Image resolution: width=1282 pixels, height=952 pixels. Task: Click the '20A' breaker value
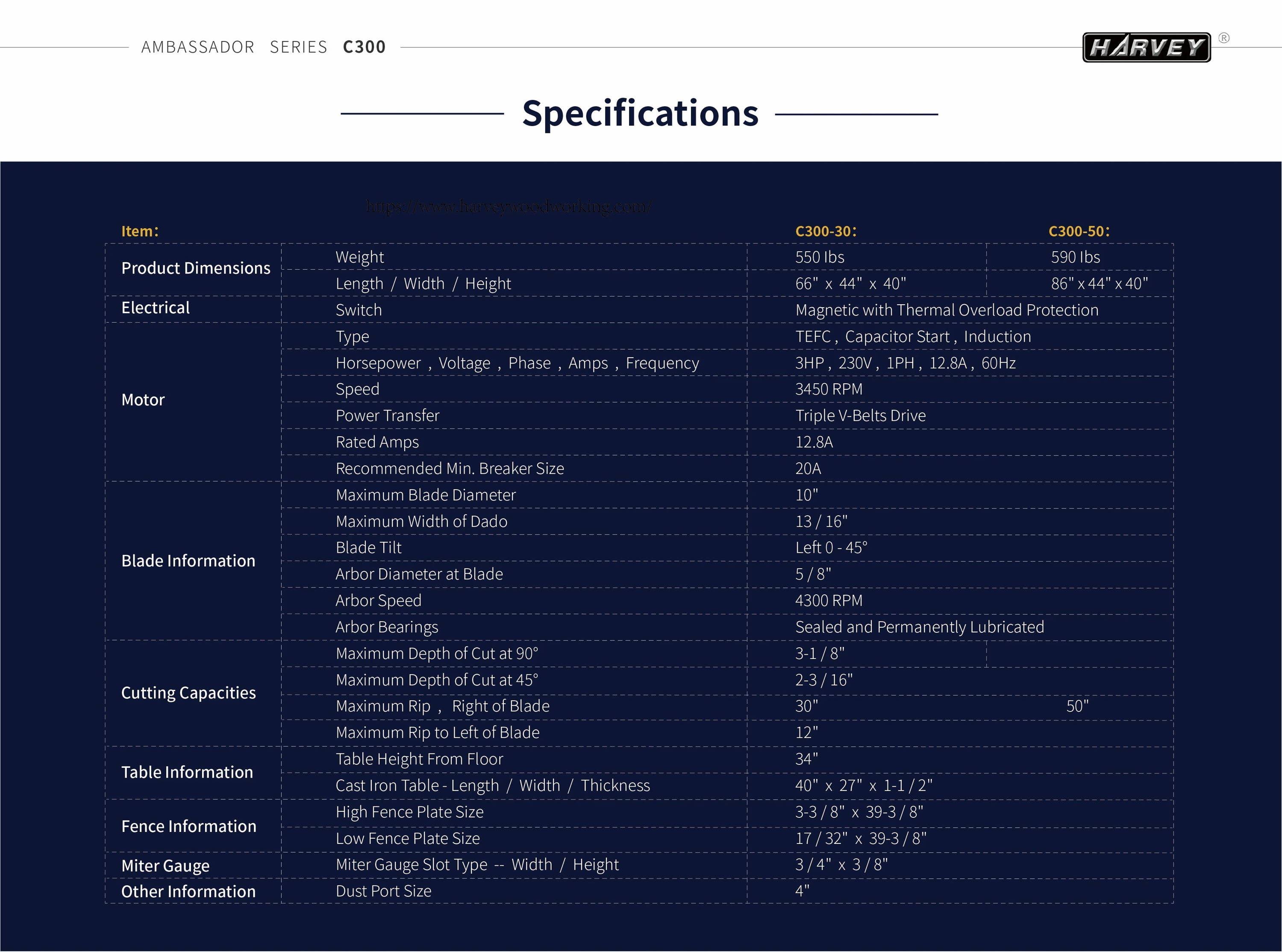(808, 468)
